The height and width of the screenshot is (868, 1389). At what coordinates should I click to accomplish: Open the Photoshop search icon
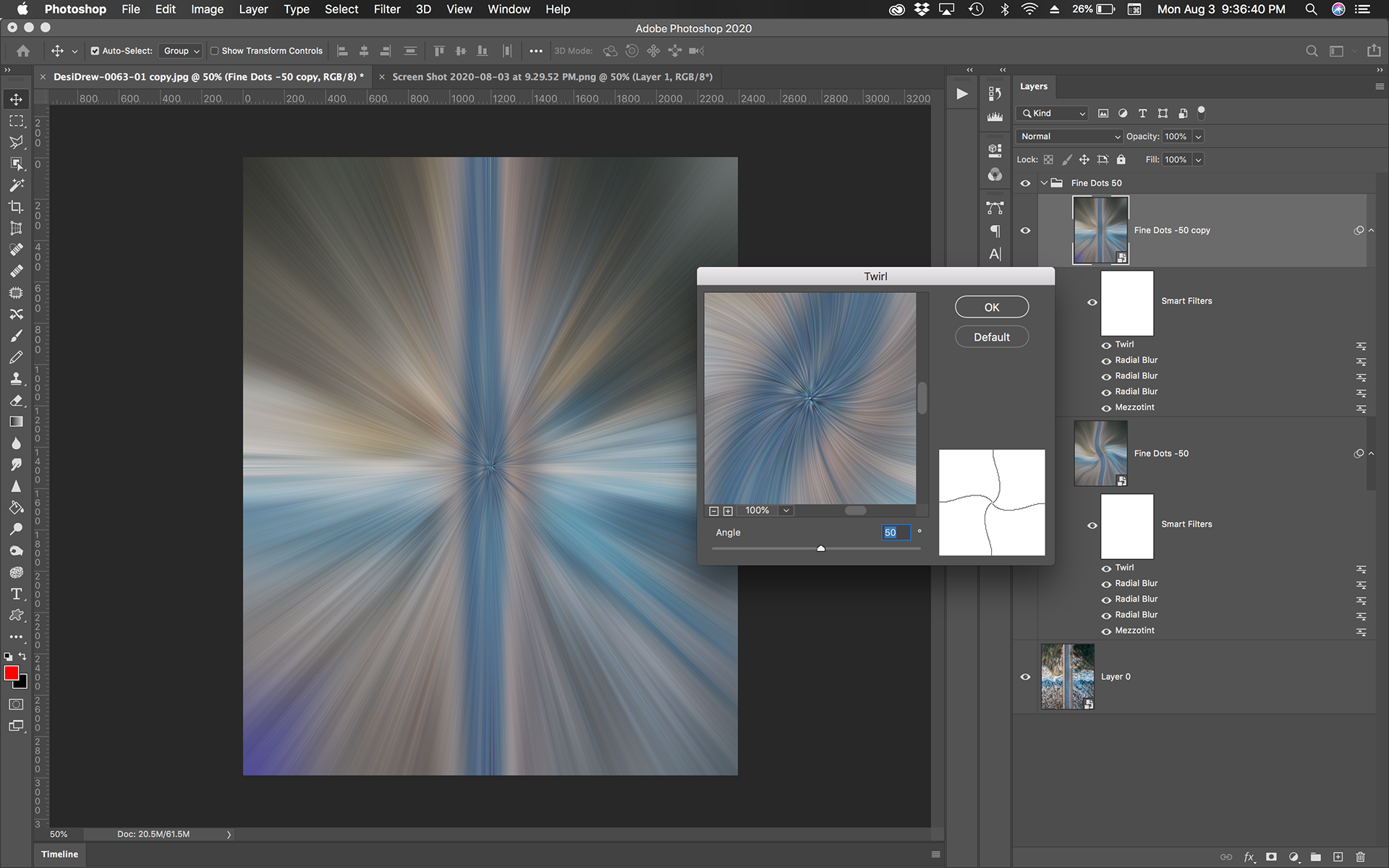(x=1312, y=51)
